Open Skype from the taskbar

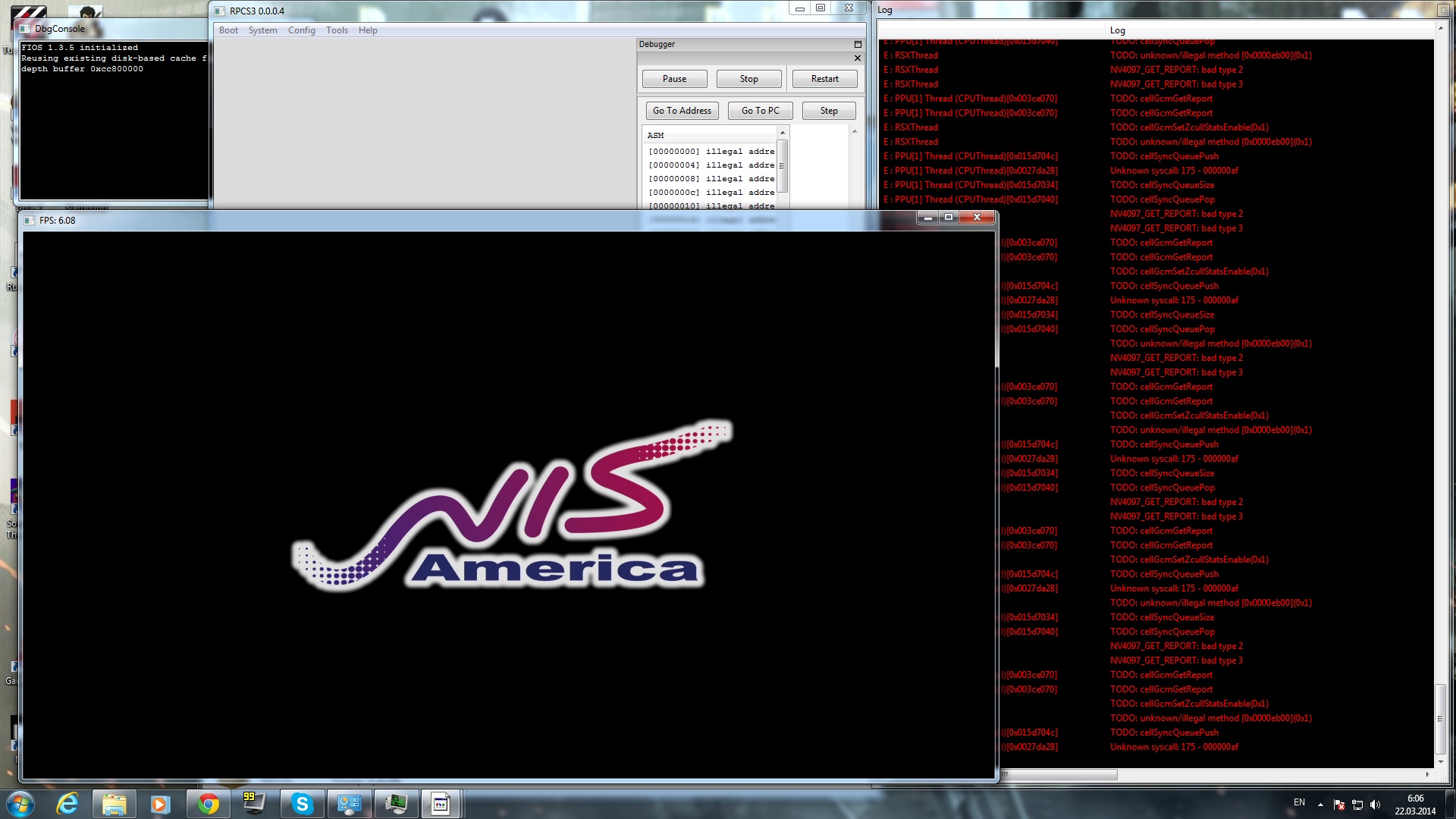[x=302, y=804]
